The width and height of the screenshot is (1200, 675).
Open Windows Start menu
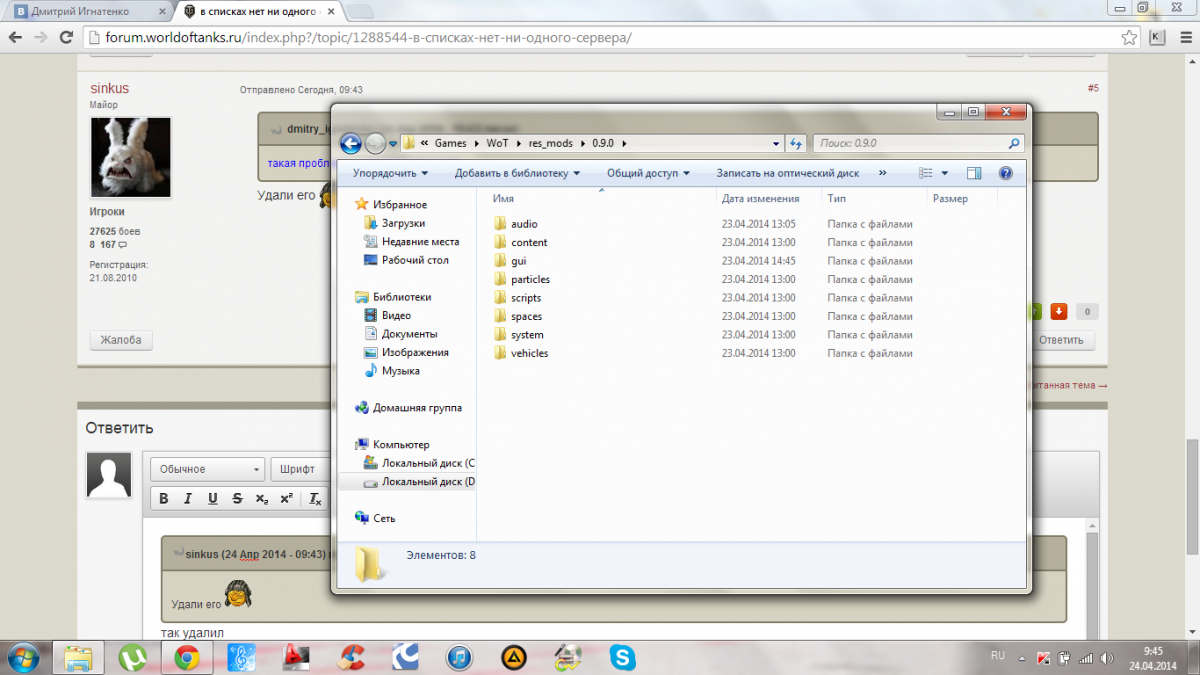[22, 657]
